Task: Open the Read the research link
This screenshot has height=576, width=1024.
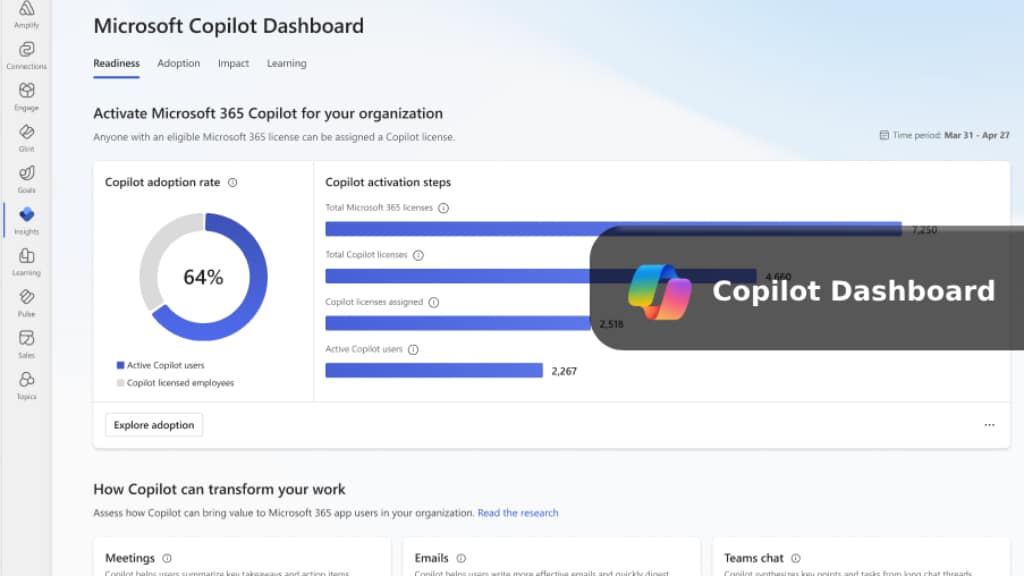Action: click(x=518, y=513)
